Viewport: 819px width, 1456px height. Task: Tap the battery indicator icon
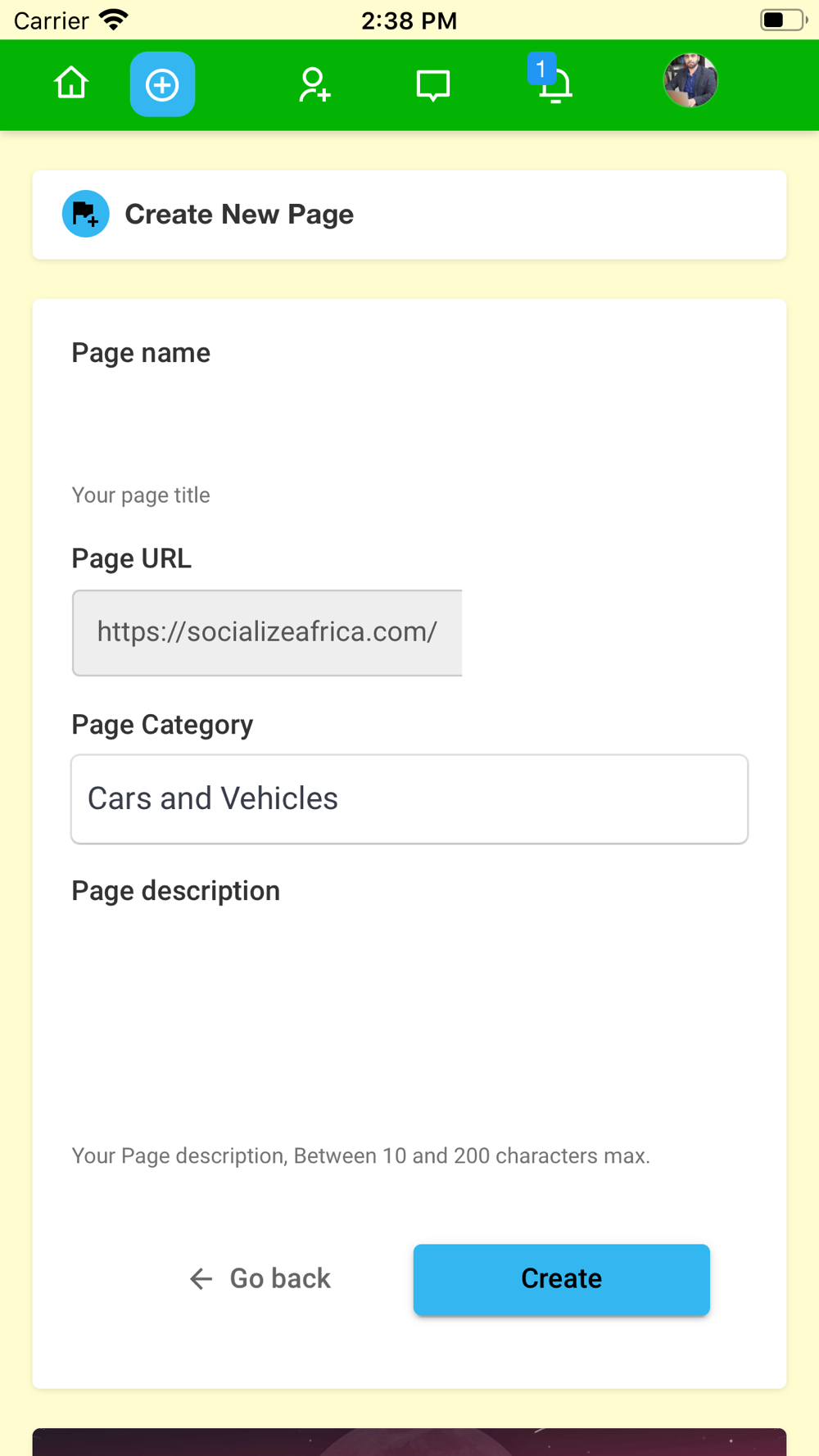[782, 20]
